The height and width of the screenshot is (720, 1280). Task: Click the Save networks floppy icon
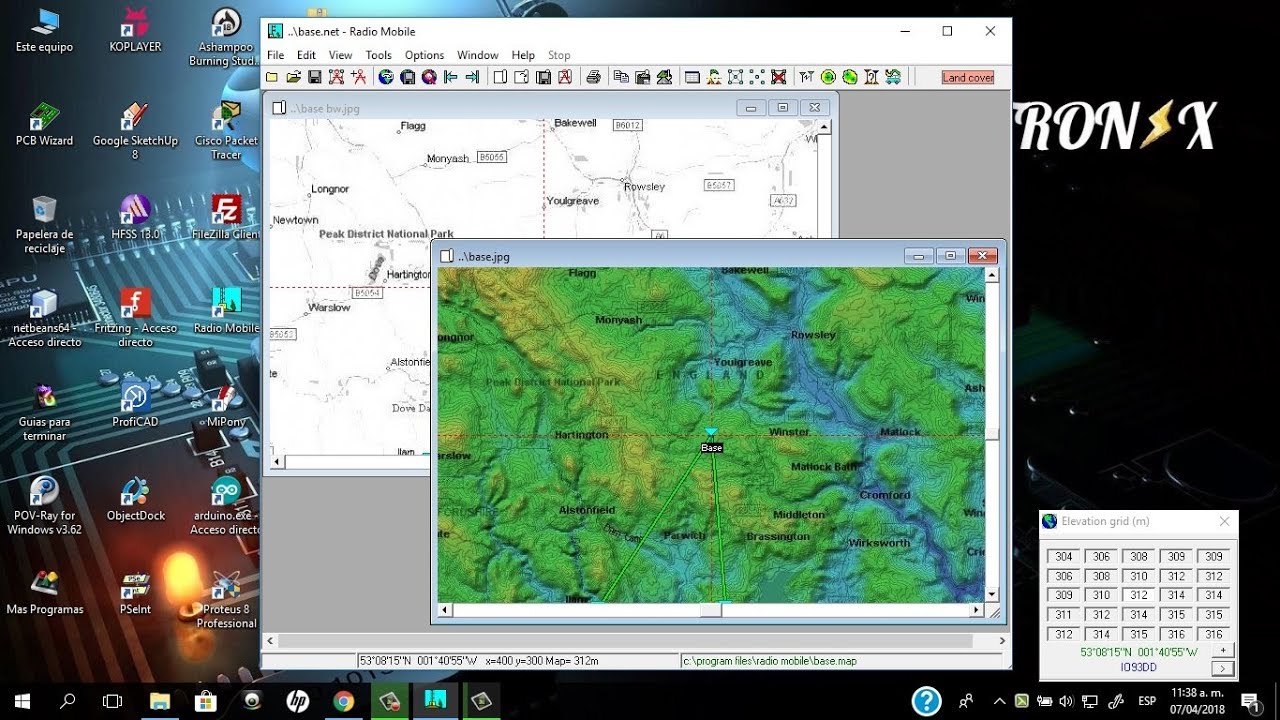314,77
